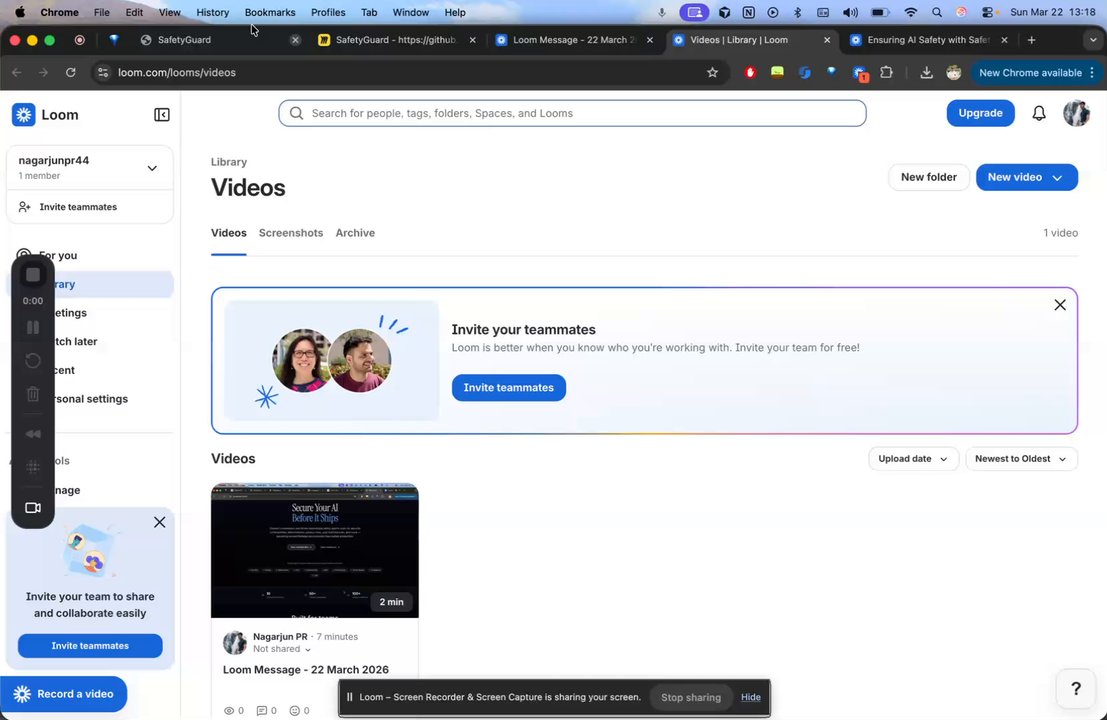Open the Loom Message video thumbnail
The image size is (1107, 720).
tap(315, 551)
